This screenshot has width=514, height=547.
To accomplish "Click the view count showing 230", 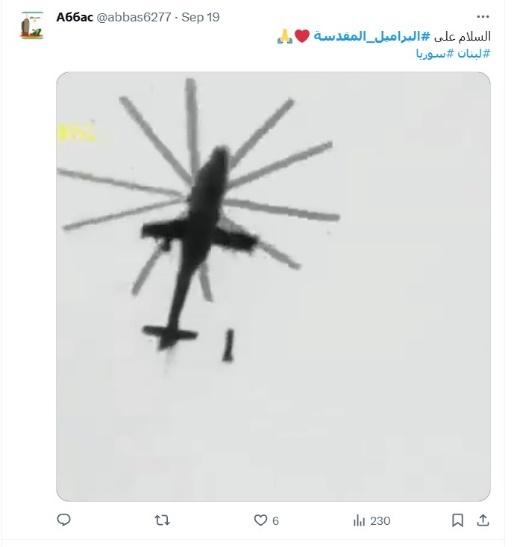I will [x=380, y=521].
